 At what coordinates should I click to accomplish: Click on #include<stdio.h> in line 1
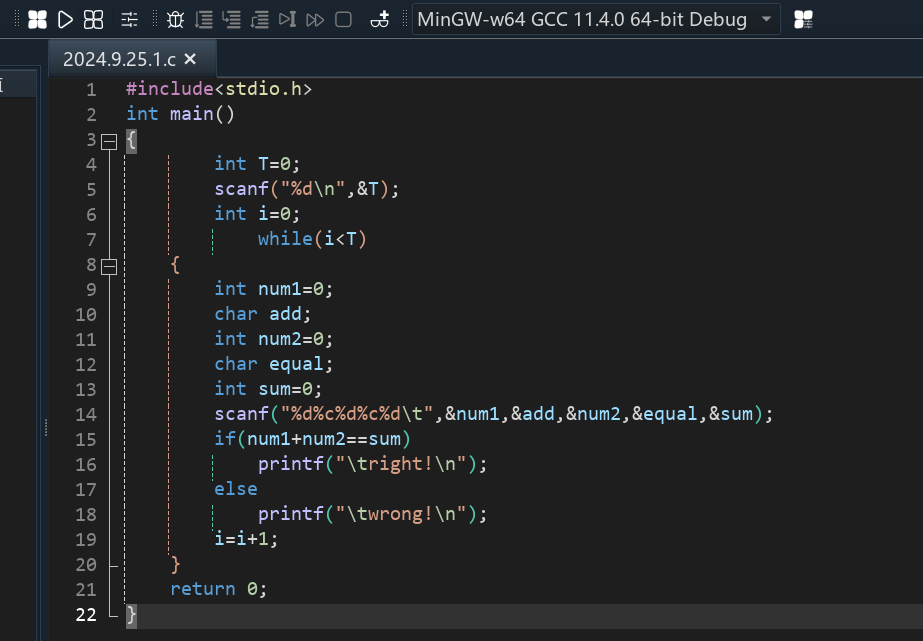point(219,89)
